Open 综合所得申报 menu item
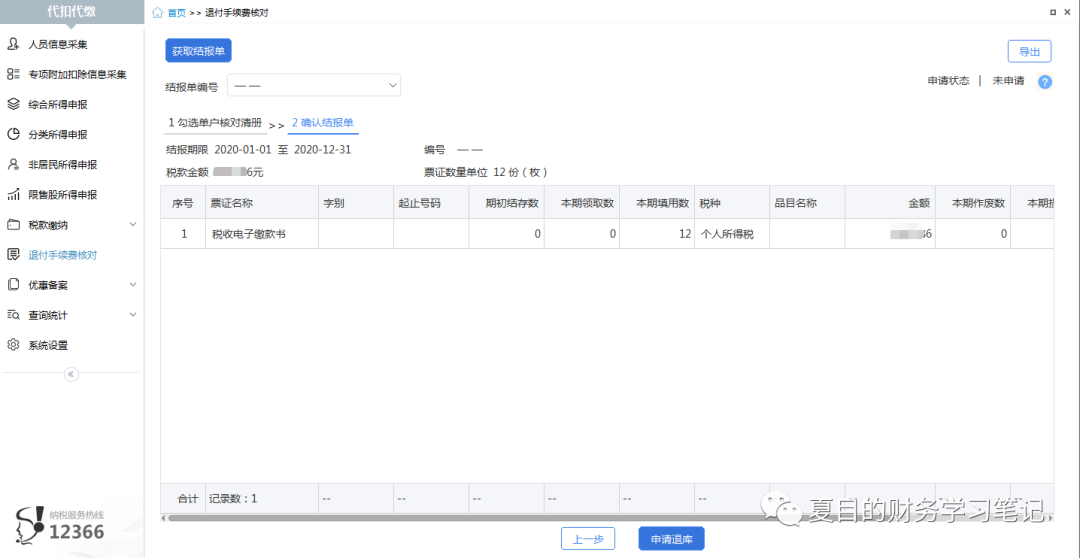 click(58, 105)
